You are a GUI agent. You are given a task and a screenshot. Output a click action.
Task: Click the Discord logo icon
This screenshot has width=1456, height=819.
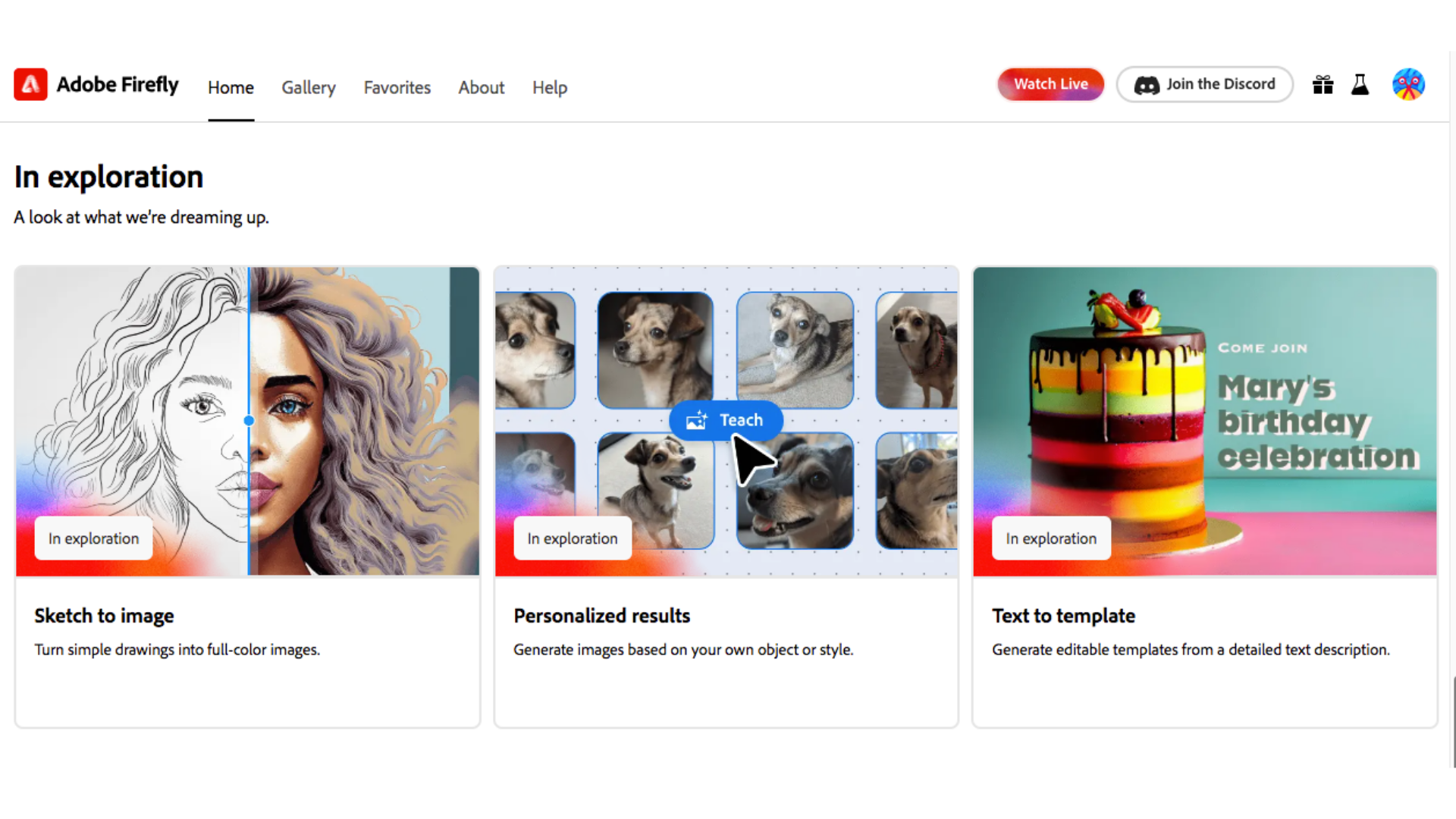(x=1147, y=85)
